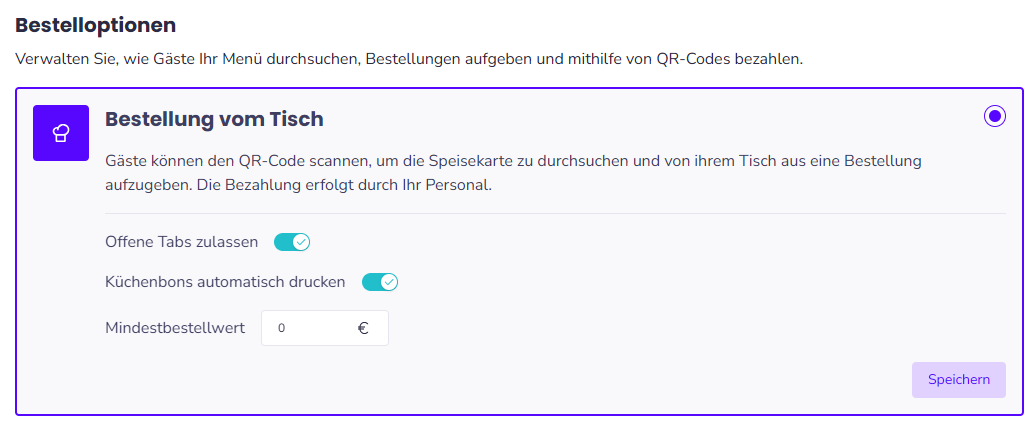This screenshot has width=1031, height=426.
Task: Click the Bestelloptionen page heading
Action: pyautogui.click(x=95, y=25)
